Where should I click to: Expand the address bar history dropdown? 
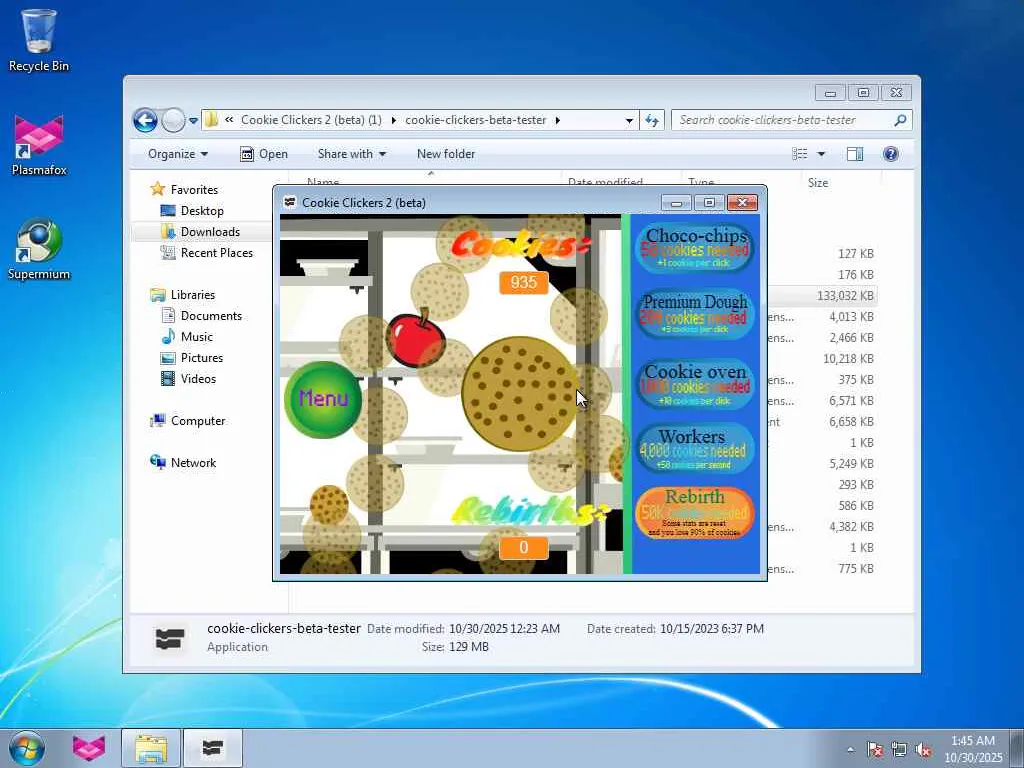pyautogui.click(x=629, y=120)
